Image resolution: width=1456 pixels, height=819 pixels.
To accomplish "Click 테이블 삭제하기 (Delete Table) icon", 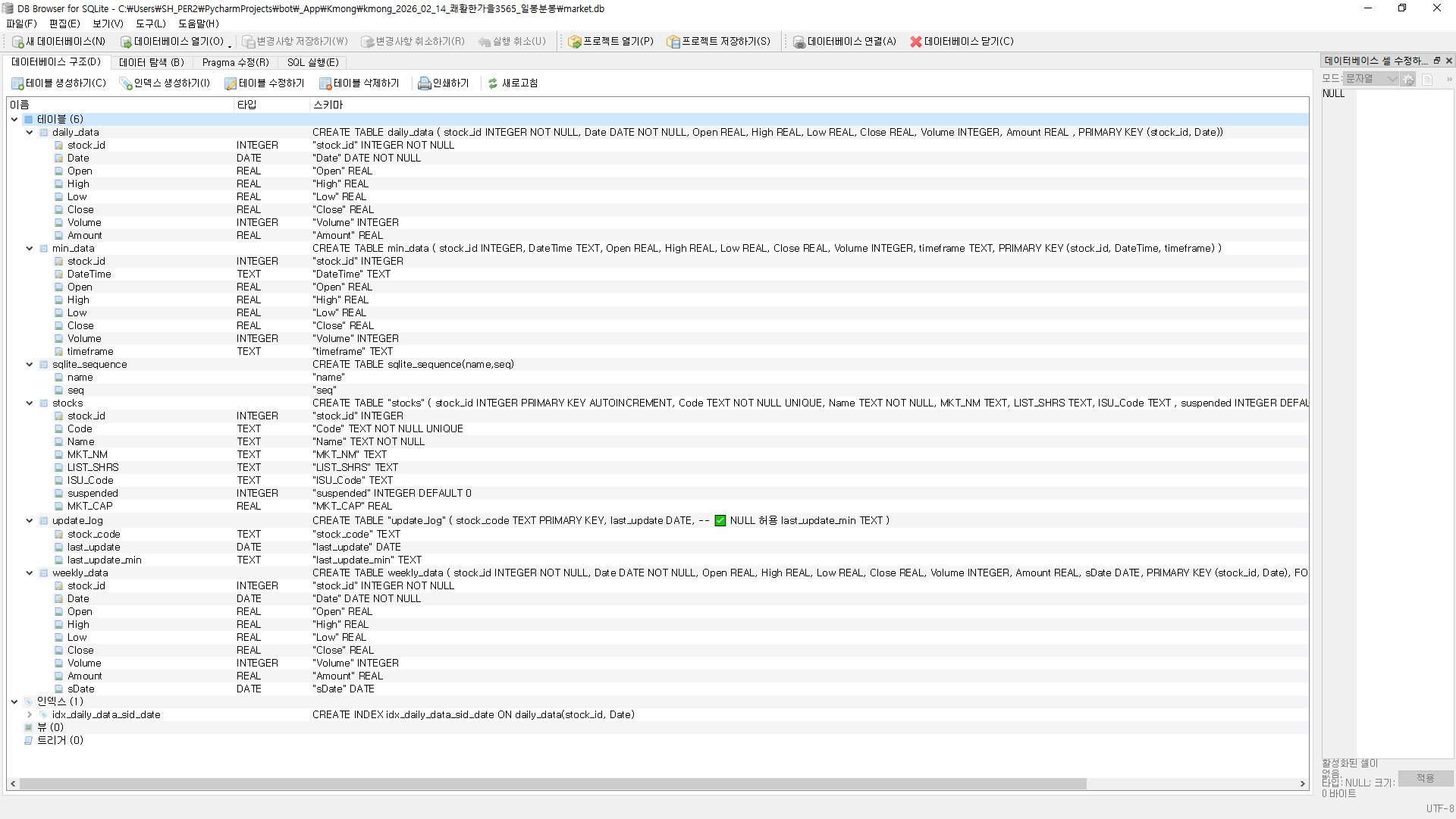I will pos(325,83).
